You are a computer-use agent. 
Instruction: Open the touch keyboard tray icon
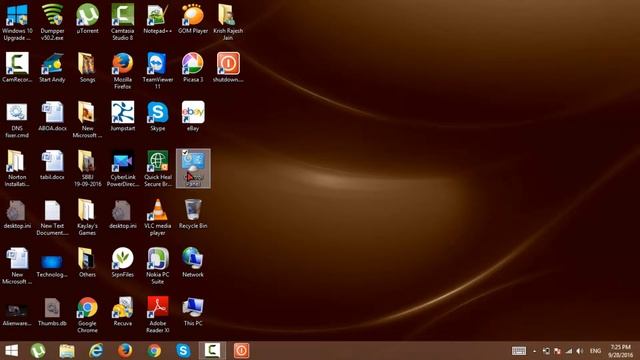(x=519, y=351)
